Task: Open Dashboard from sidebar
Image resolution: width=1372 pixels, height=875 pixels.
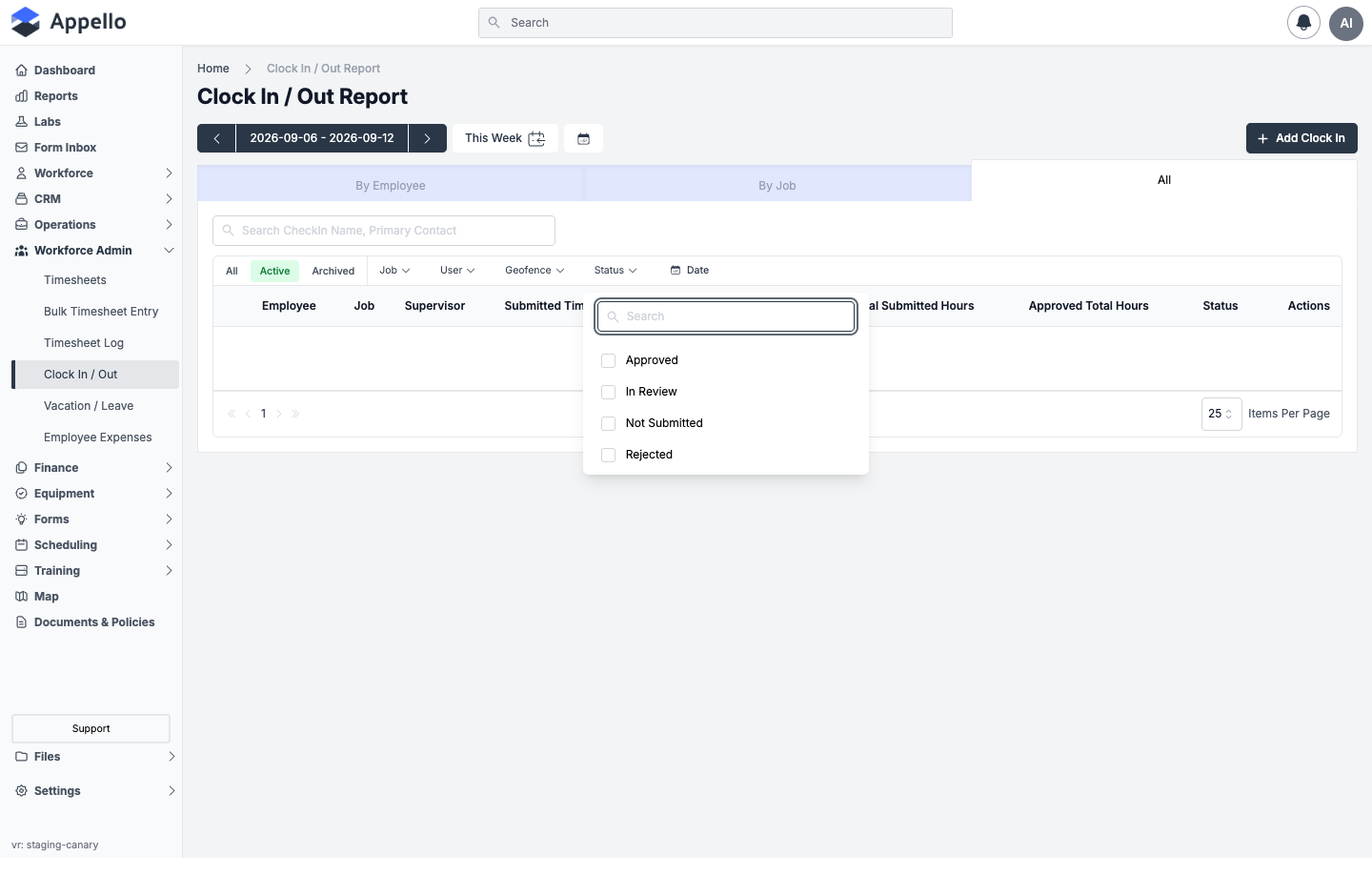Action: click(65, 71)
